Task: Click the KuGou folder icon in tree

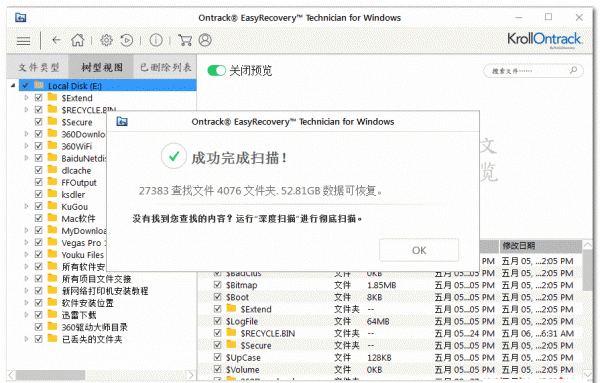Action: [52, 206]
